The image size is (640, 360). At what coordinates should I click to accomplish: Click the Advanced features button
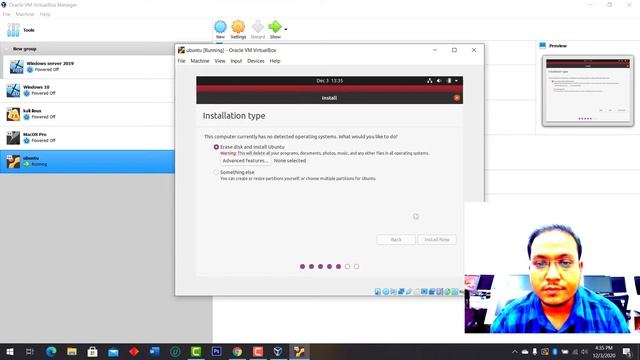click(245, 161)
